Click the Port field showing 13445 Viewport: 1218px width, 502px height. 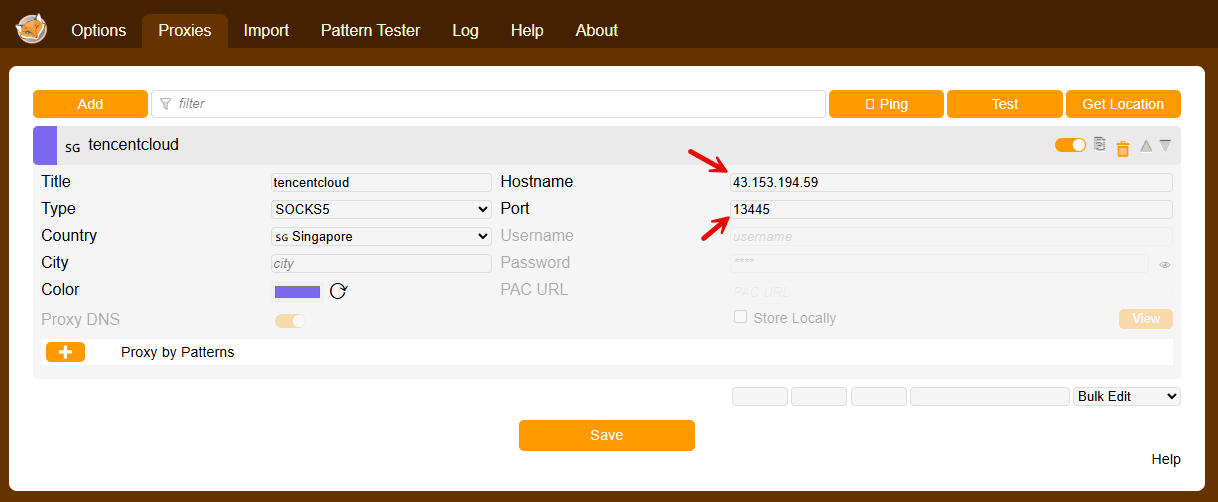tap(951, 210)
